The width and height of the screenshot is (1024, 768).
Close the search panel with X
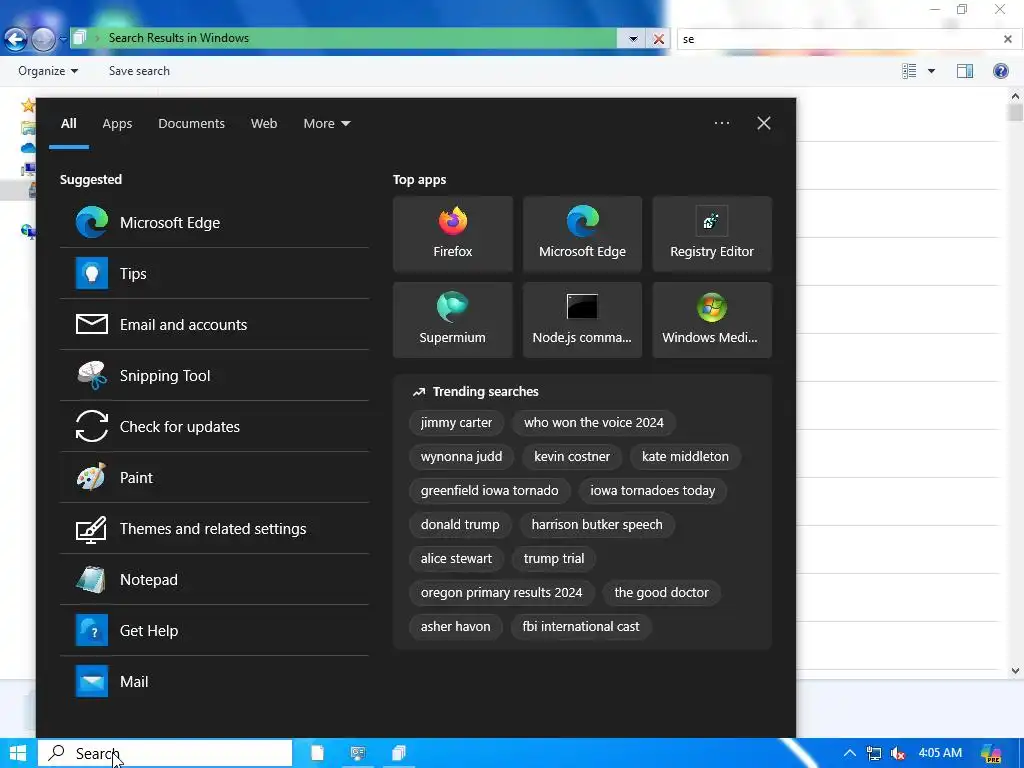click(x=763, y=123)
